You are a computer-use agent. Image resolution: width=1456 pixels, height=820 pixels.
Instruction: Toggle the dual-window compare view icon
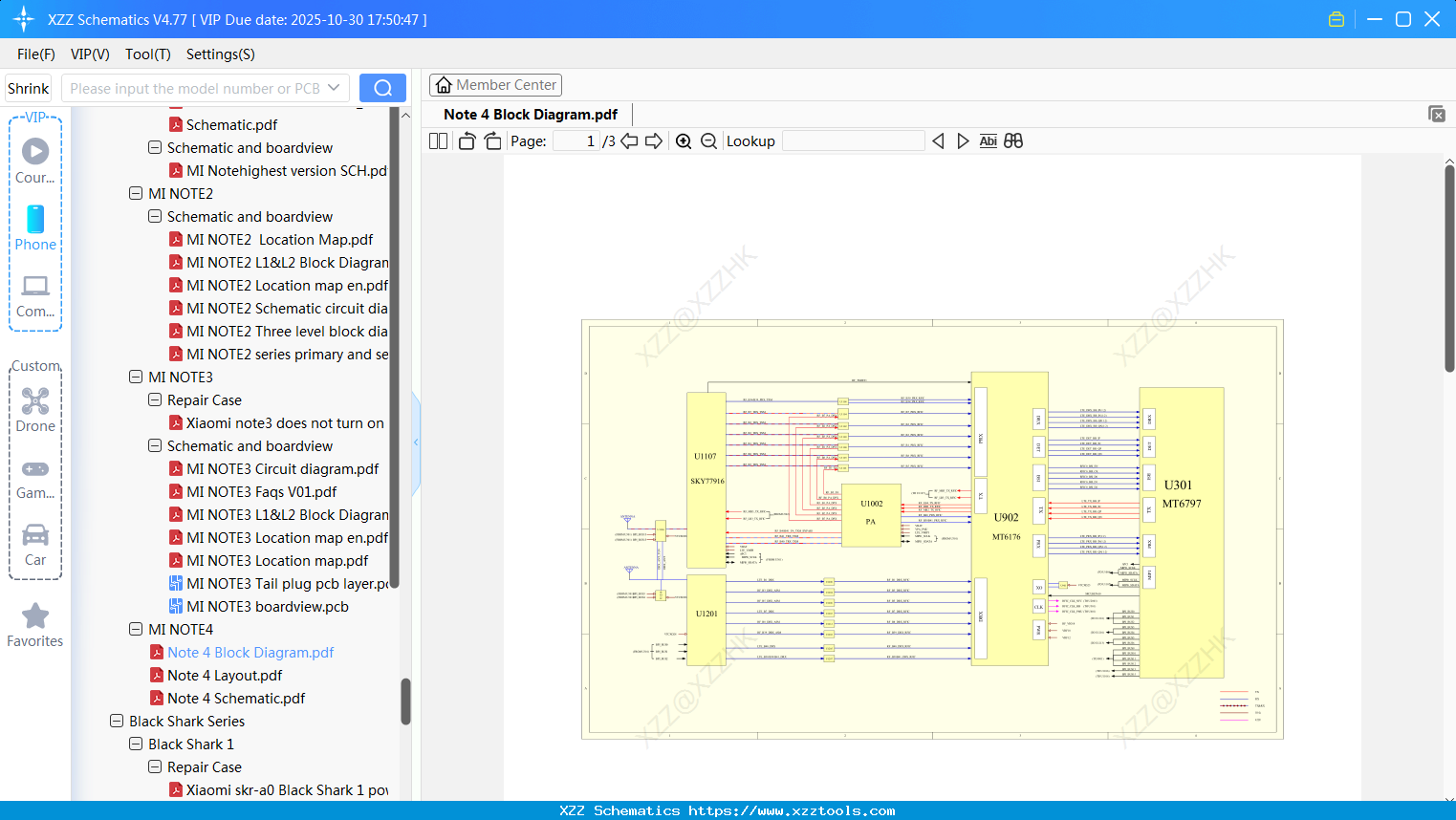(x=1012, y=140)
